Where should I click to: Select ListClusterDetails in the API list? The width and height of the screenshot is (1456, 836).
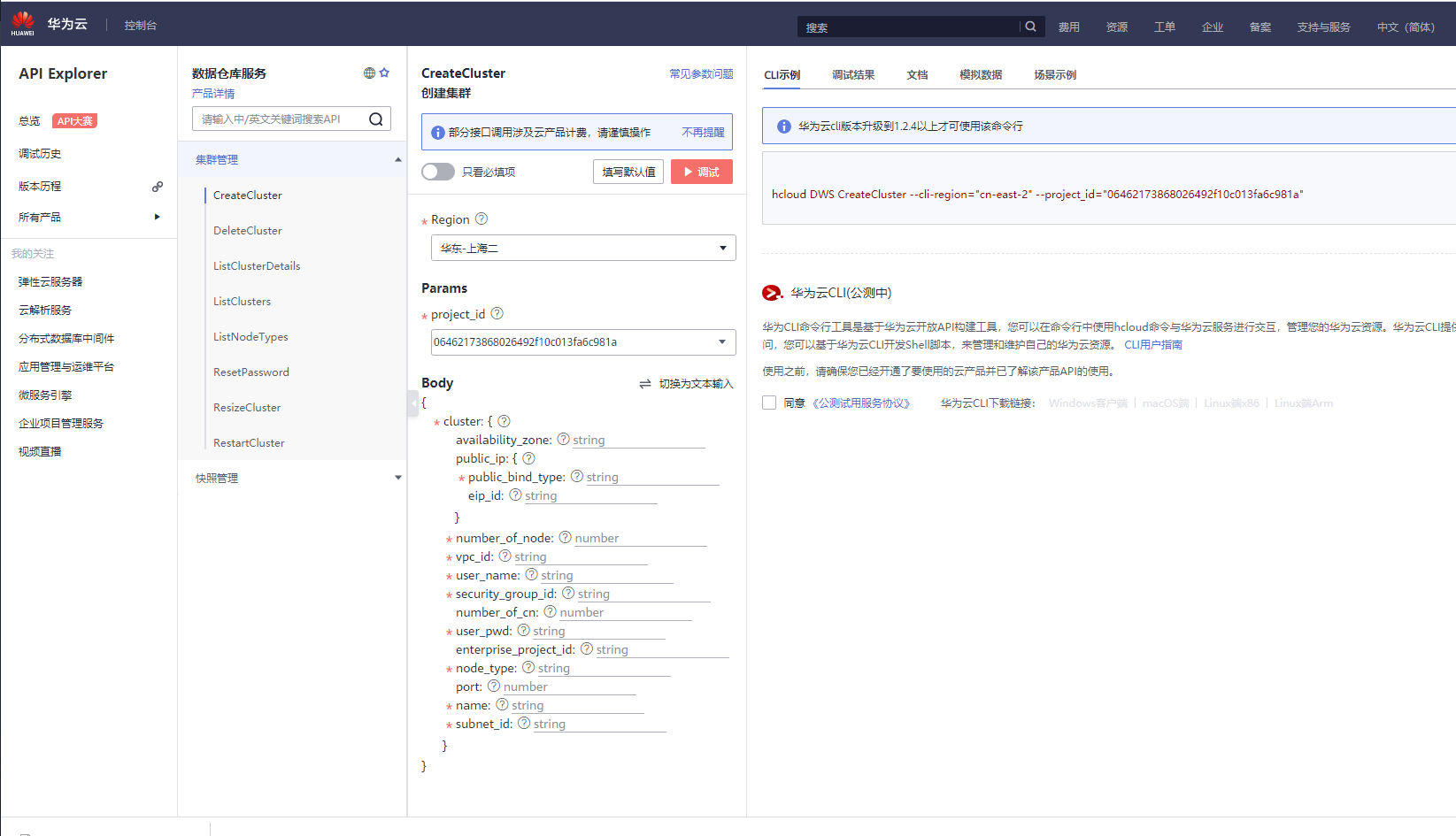click(x=257, y=266)
